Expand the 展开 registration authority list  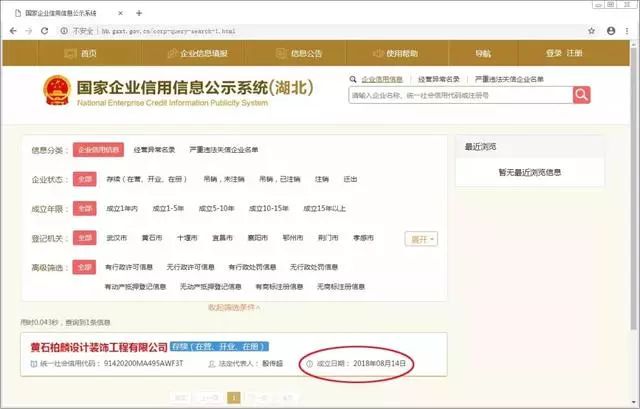pyautogui.click(x=420, y=239)
